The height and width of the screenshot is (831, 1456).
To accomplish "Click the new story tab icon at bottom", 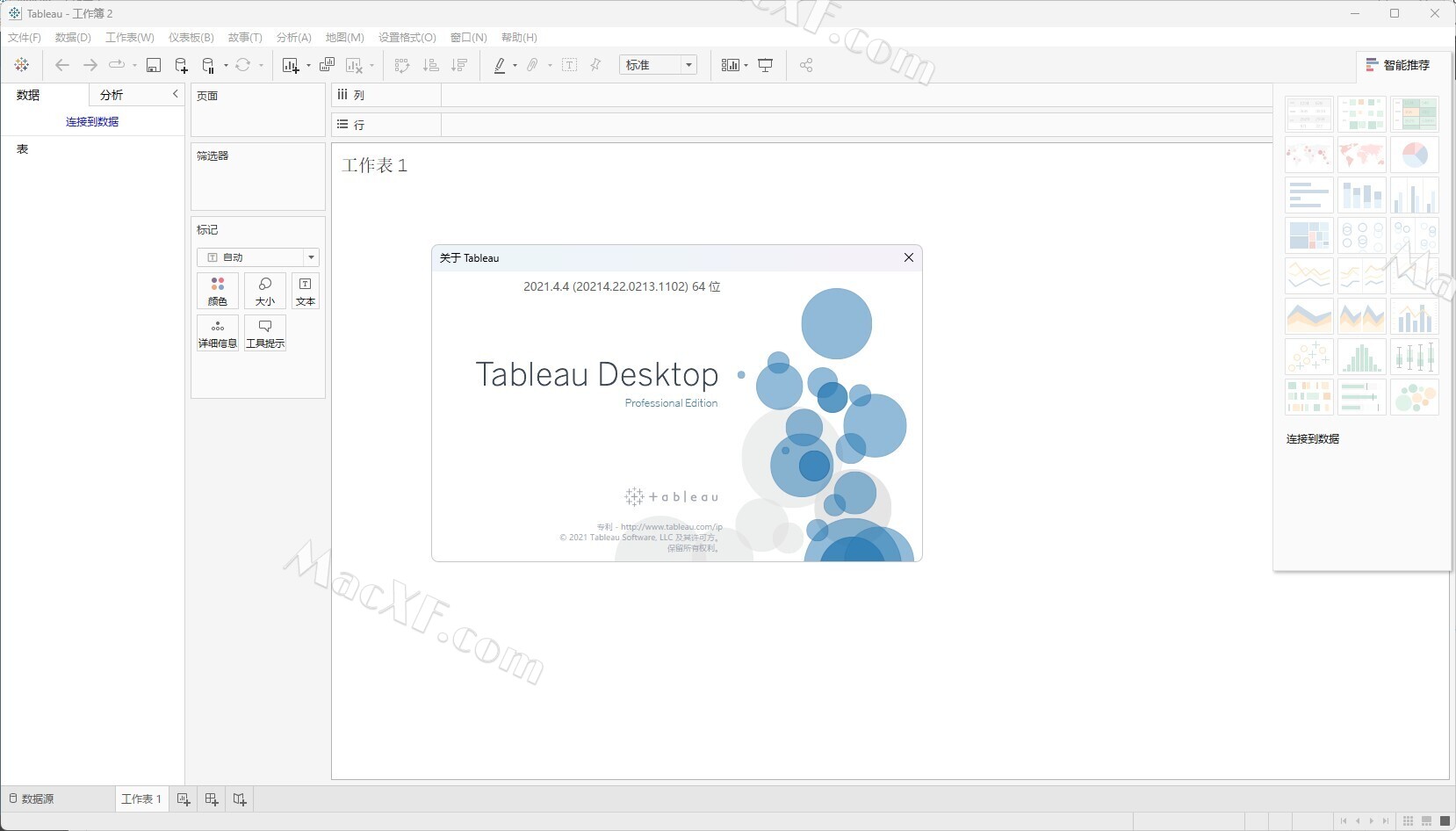I will [240, 799].
